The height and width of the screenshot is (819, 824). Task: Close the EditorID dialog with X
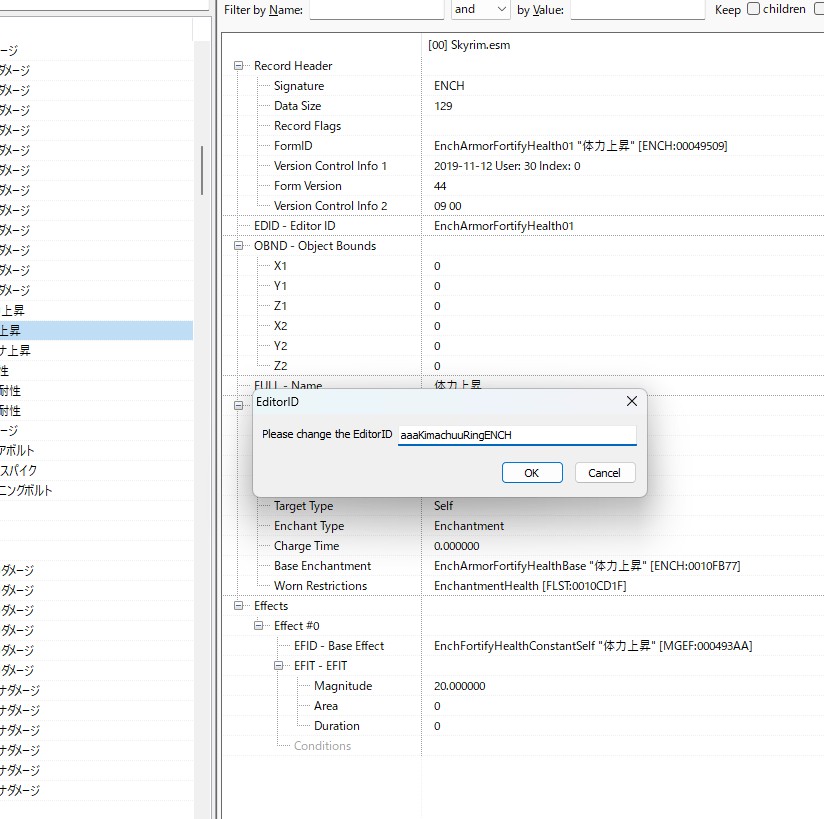pyautogui.click(x=631, y=401)
